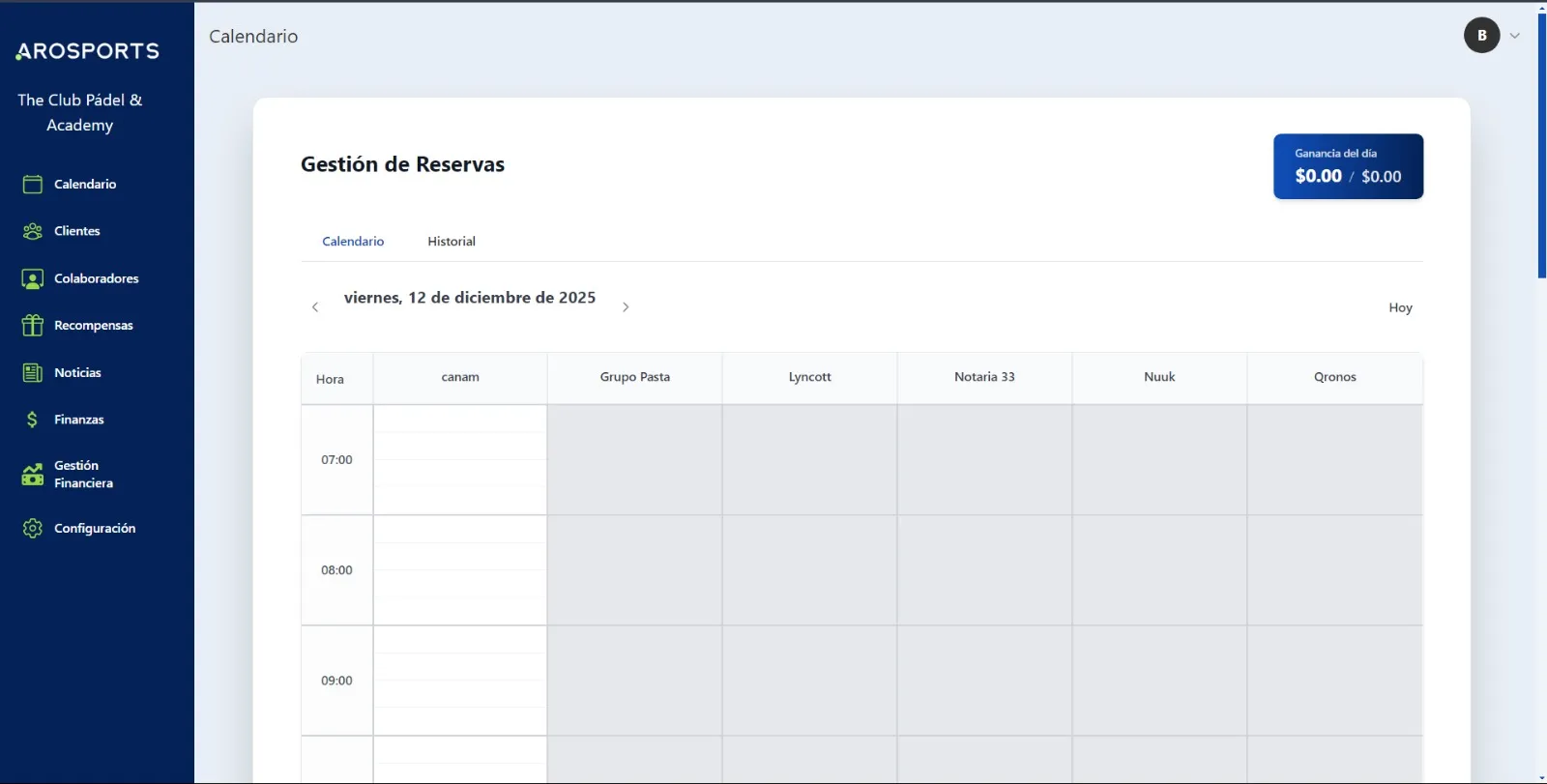The image size is (1547, 784).
Task: Select the Calendario tab in Gestión de Reservas
Action: [x=353, y=242]
